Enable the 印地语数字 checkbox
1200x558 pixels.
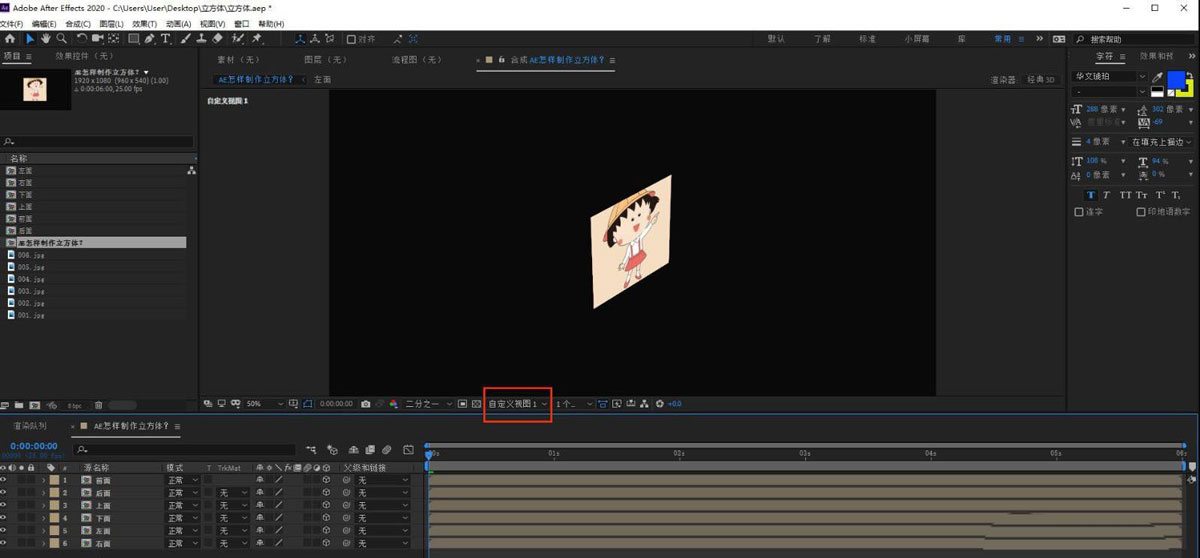[x=1140, y=212]
